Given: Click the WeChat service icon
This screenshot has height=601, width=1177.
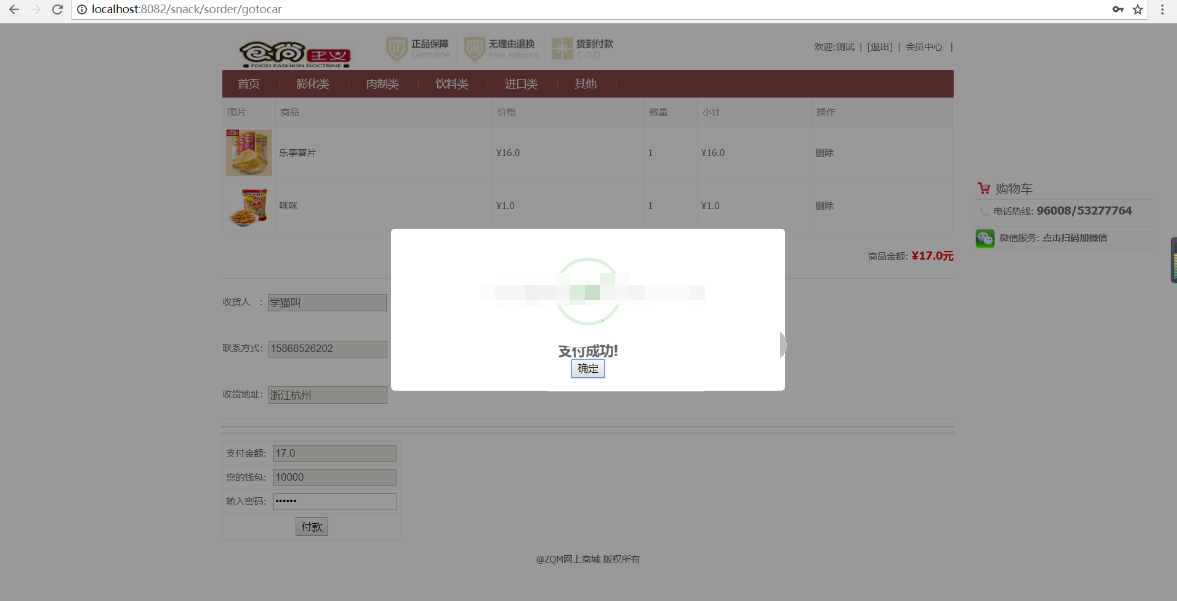Looking at the screenshot, I should click(x=985, y=239).
